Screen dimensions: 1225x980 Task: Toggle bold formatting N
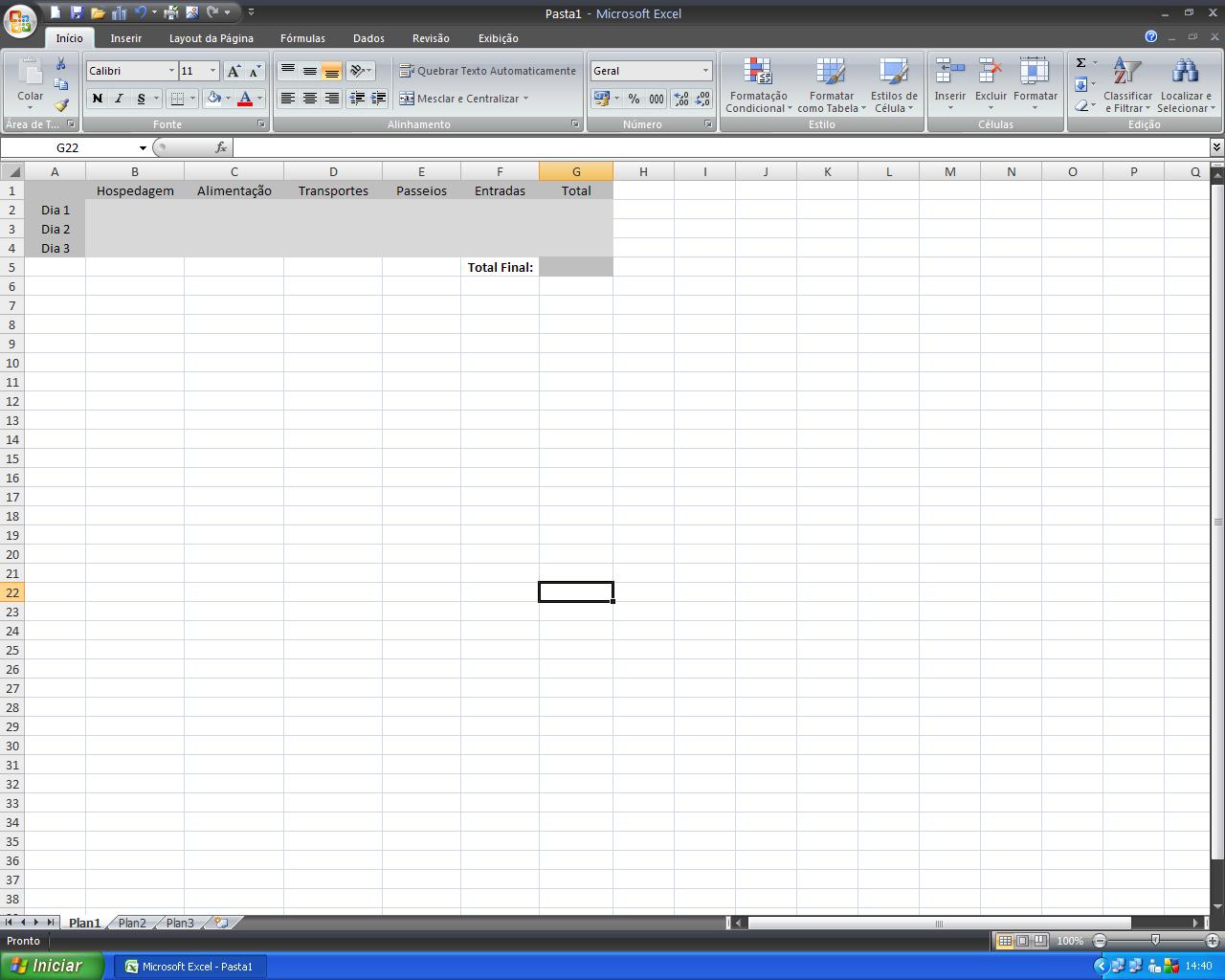(x=97, y=99)
